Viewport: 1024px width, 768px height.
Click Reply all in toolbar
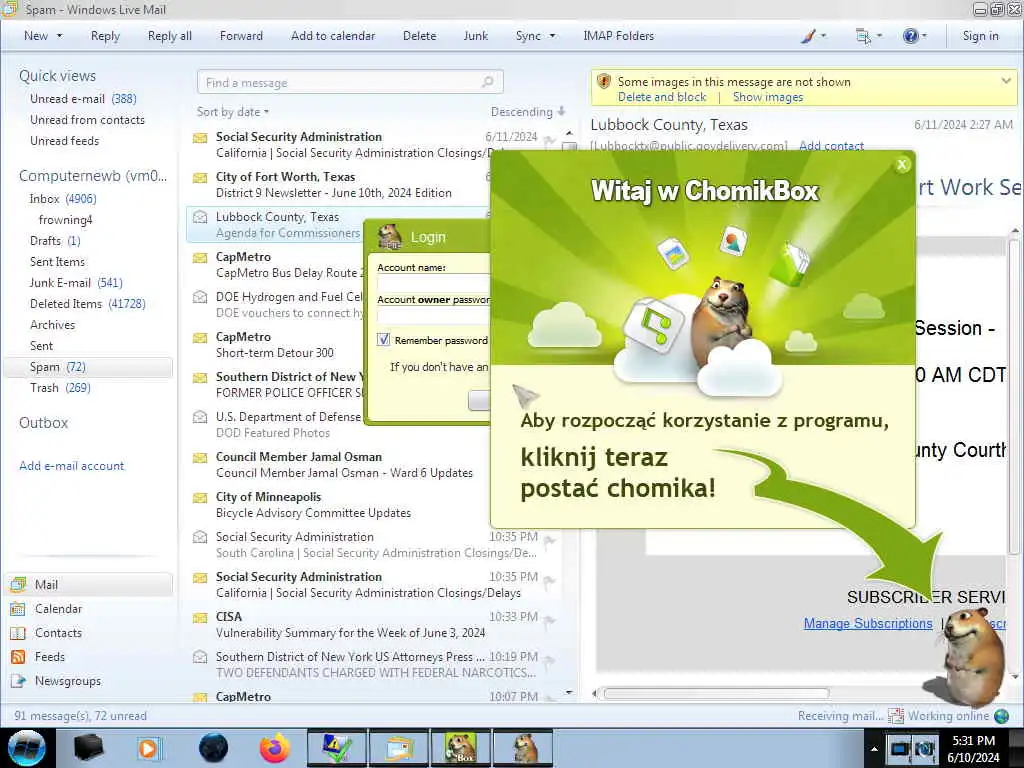point(170,36)
